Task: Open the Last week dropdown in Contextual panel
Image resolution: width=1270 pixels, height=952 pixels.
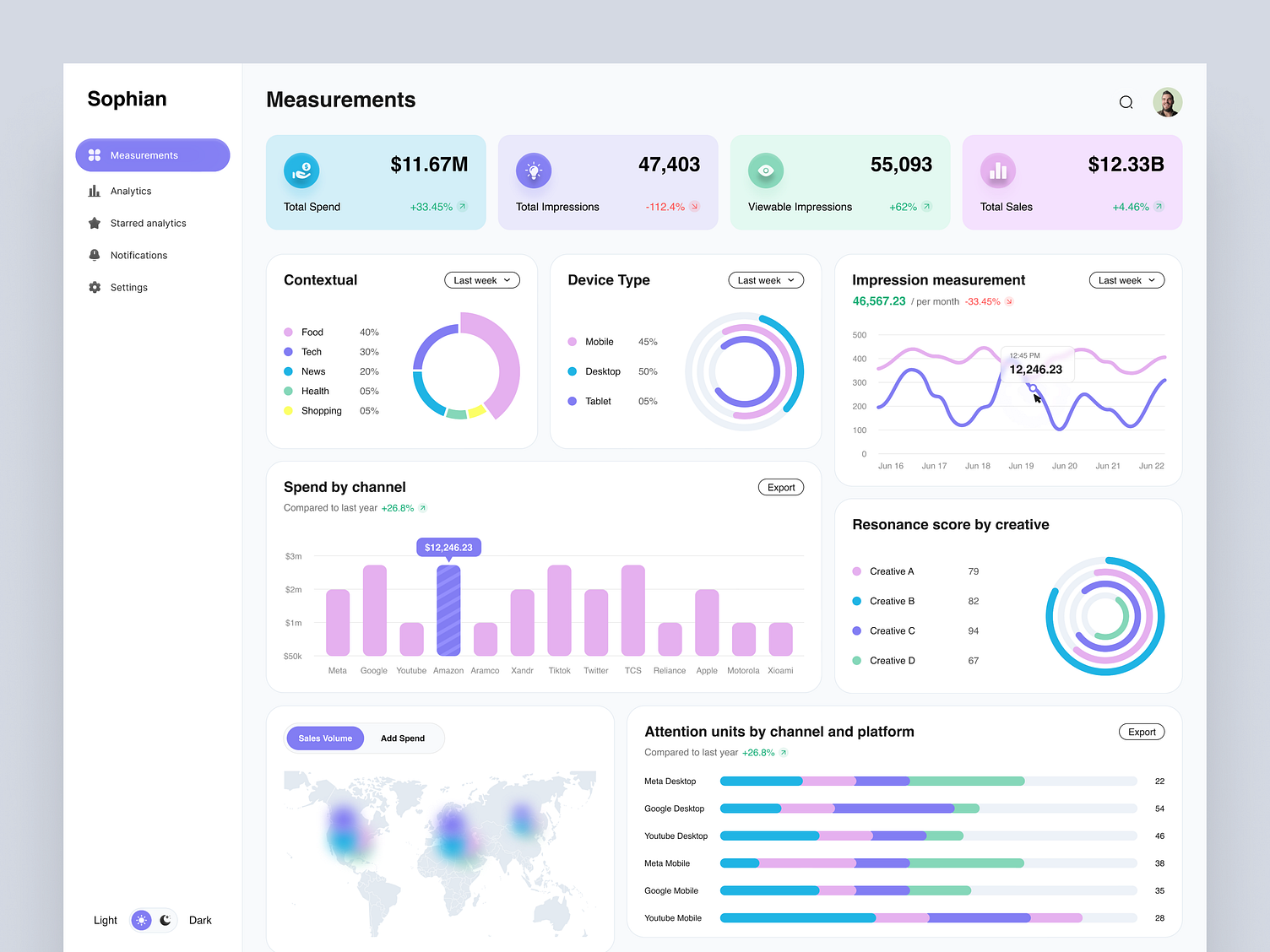Action: click(x=481, y=279)
